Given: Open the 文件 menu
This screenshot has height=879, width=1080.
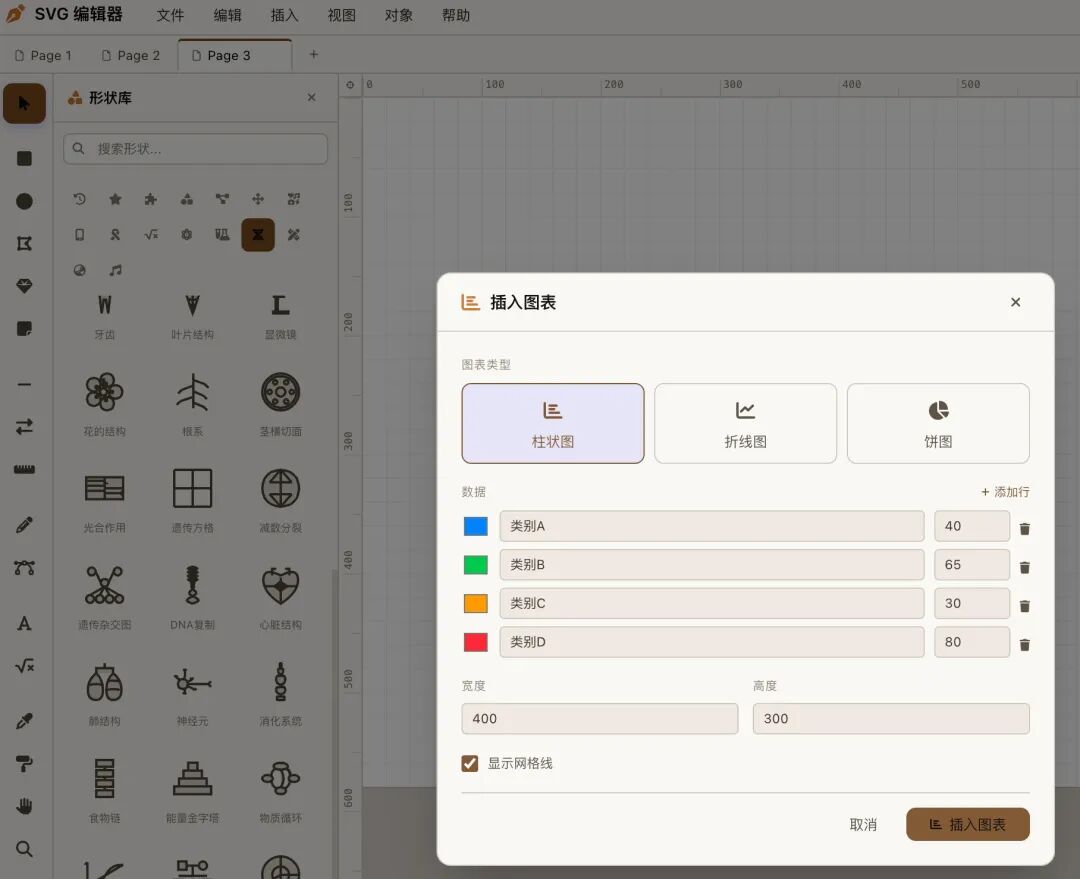Looking at the screenshot, I should 170,15.
